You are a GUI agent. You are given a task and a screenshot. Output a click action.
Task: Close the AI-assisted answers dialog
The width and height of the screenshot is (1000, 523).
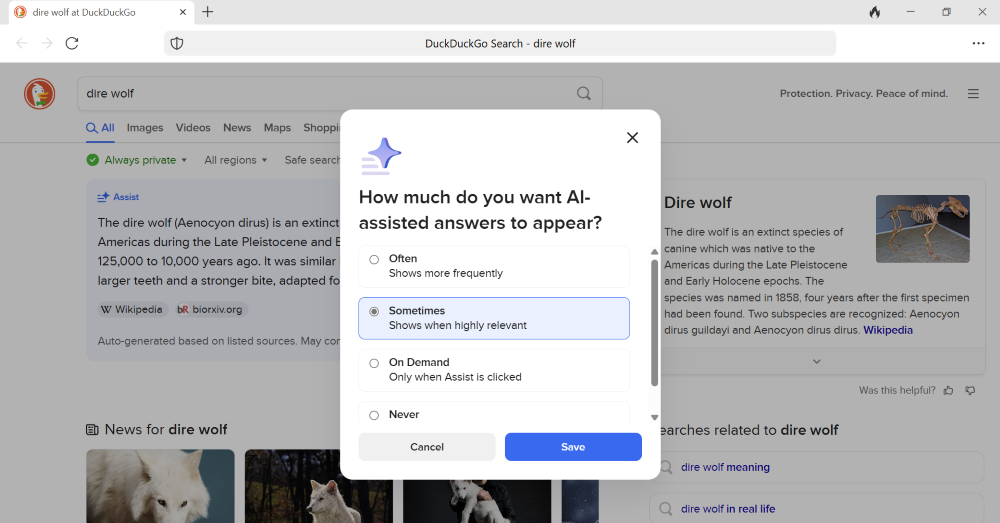point(632,138)
